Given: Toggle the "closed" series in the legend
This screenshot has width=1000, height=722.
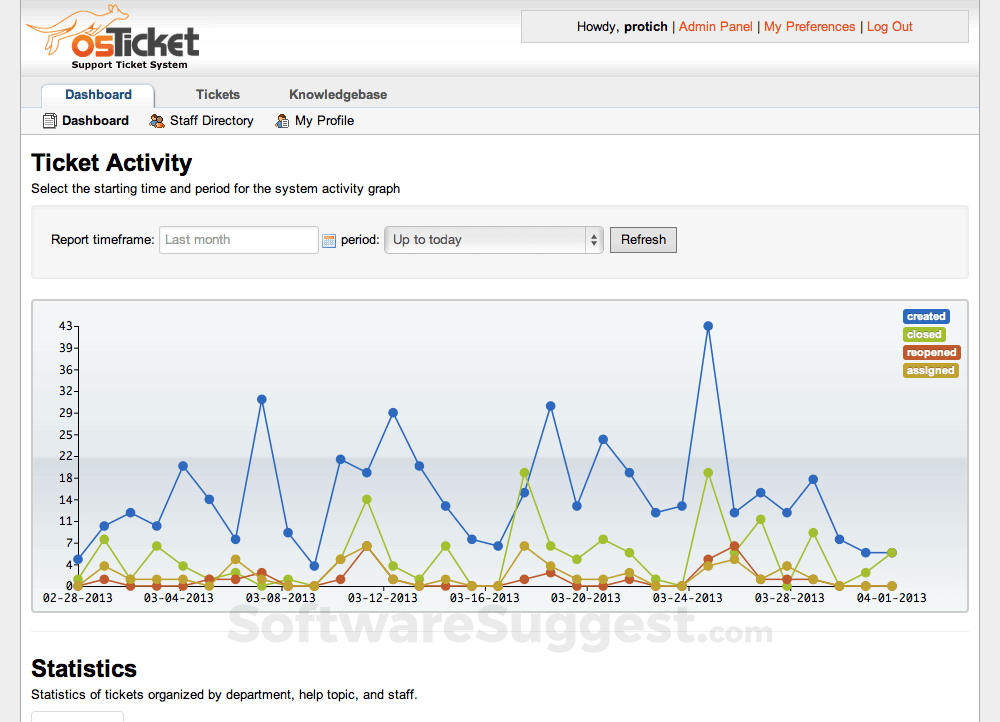Looking at the screenshot, I should (924, 334).
